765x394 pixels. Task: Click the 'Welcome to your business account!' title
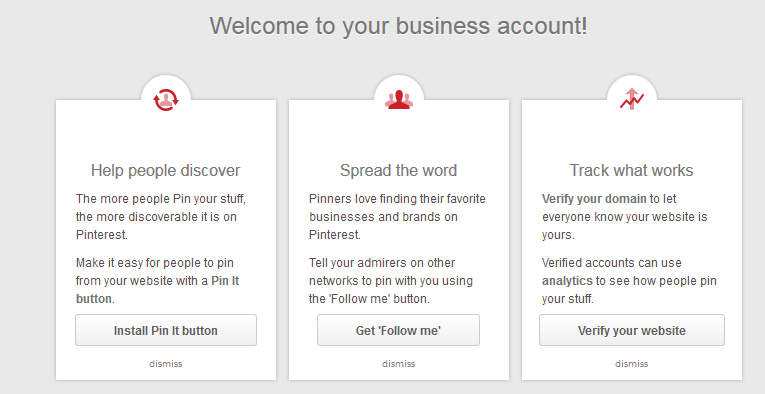[x=399, y=25]
